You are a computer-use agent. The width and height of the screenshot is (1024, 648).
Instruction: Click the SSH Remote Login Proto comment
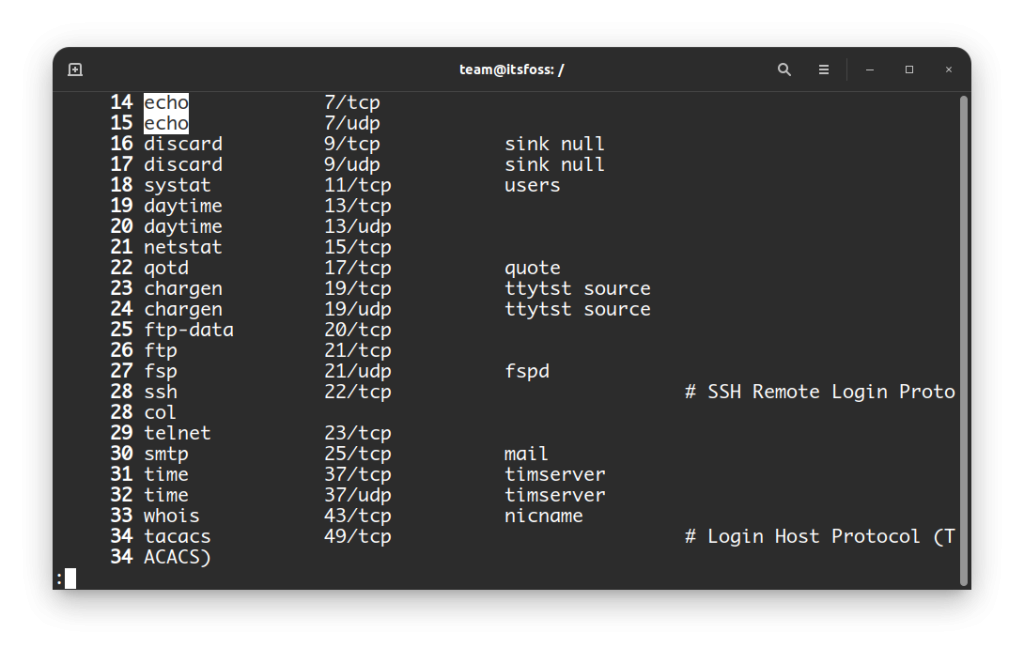point(820,392)
